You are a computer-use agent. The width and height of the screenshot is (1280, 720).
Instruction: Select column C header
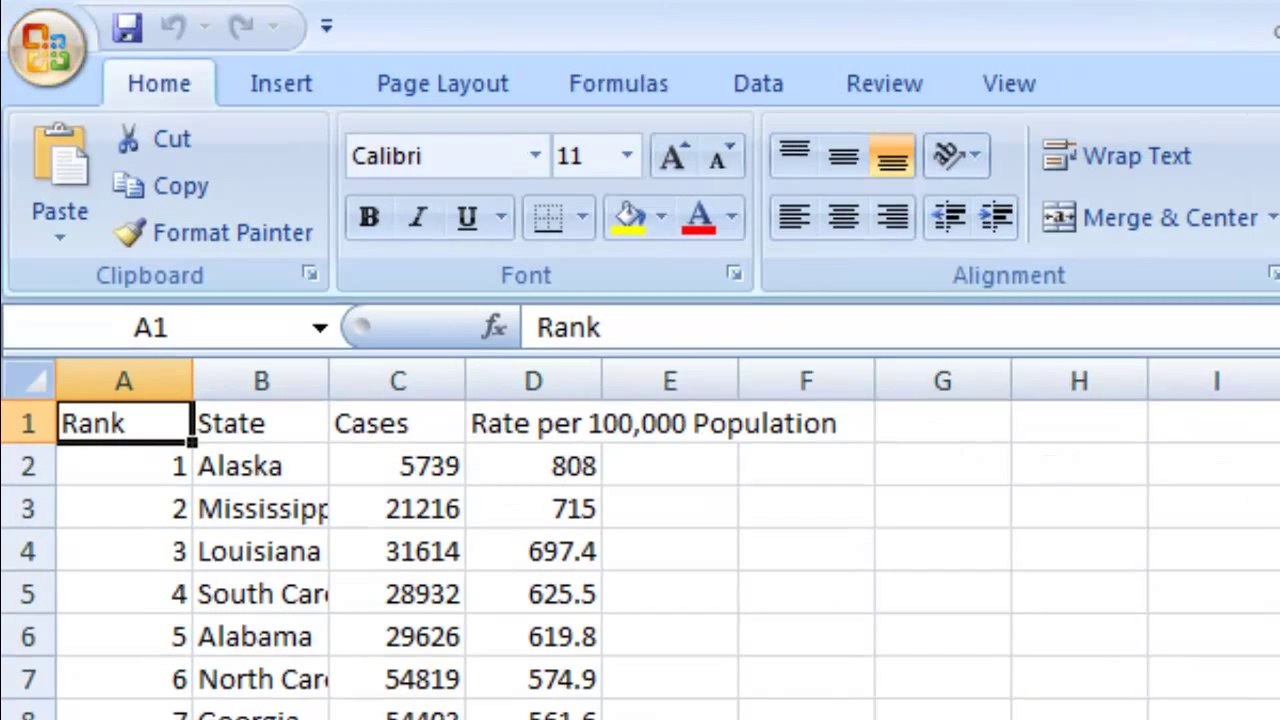397,381
